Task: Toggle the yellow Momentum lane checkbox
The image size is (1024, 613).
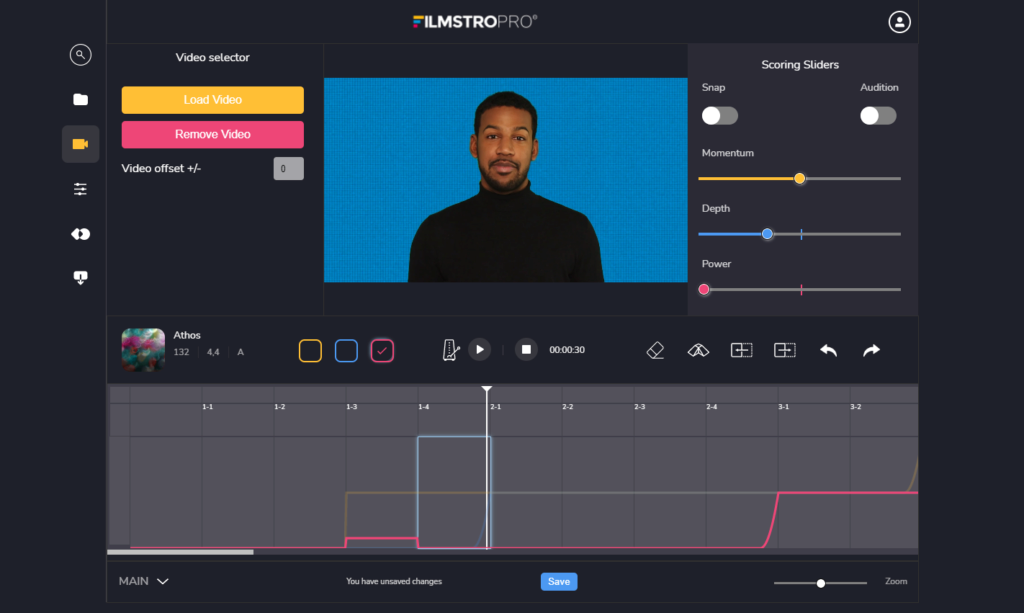Action: tap(310, 351)
